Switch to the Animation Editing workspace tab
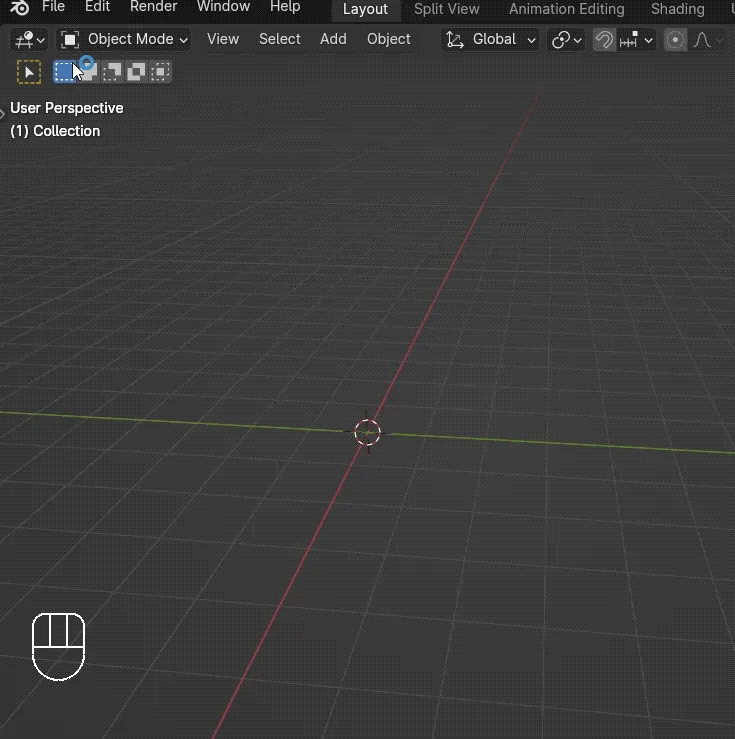The image size is (735, 739). pos(566,9)
